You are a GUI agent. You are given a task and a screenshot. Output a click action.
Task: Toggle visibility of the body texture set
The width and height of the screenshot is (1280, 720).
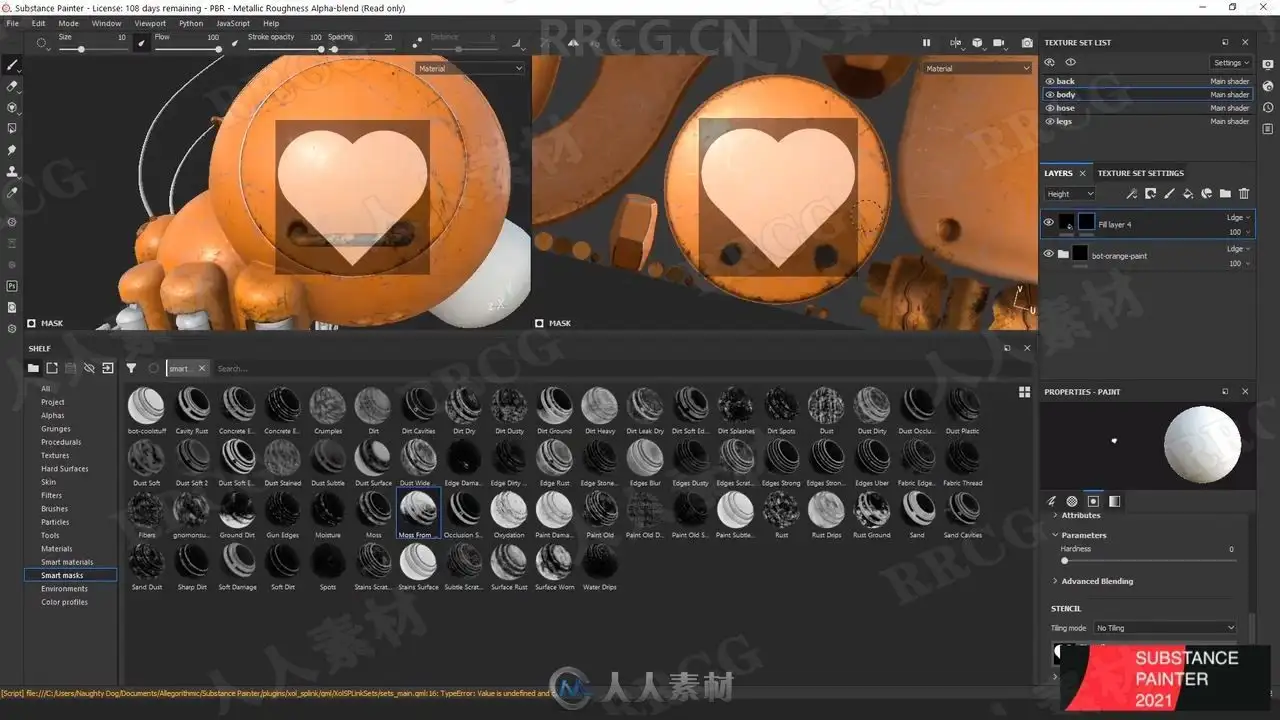click(x=1050, y=94)
